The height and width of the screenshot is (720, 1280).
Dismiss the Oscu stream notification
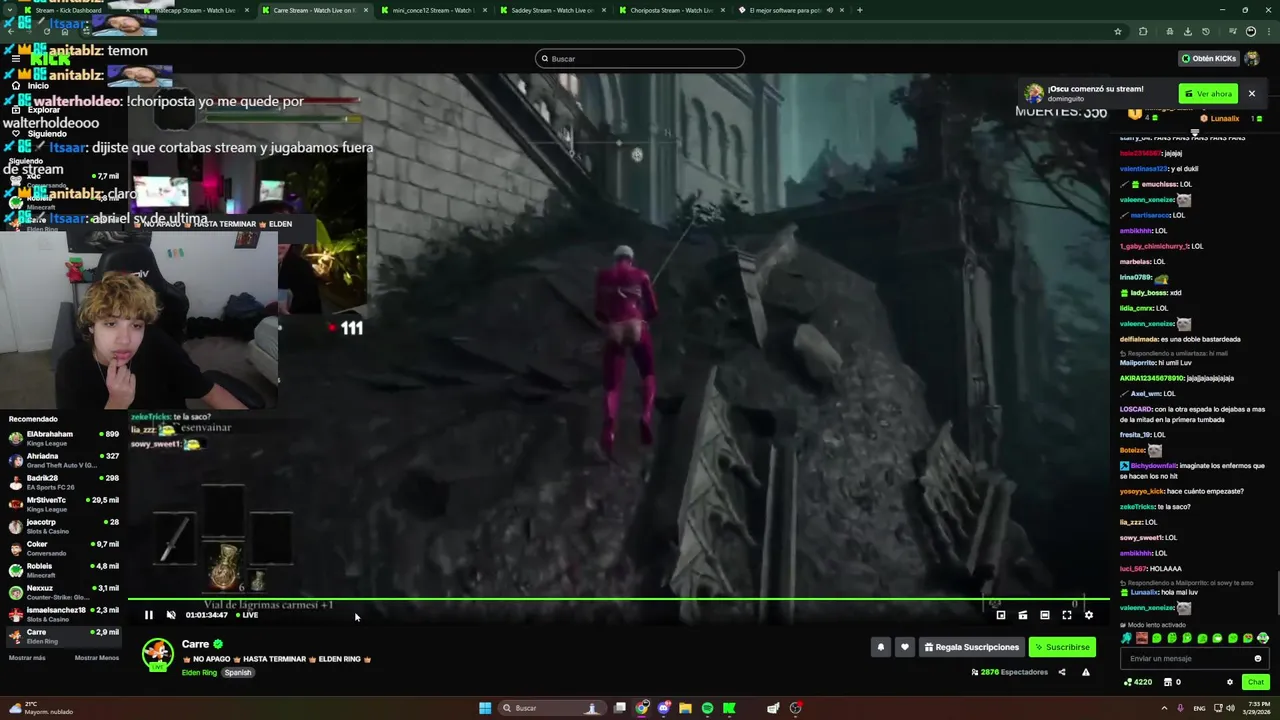pos(1251,94)
